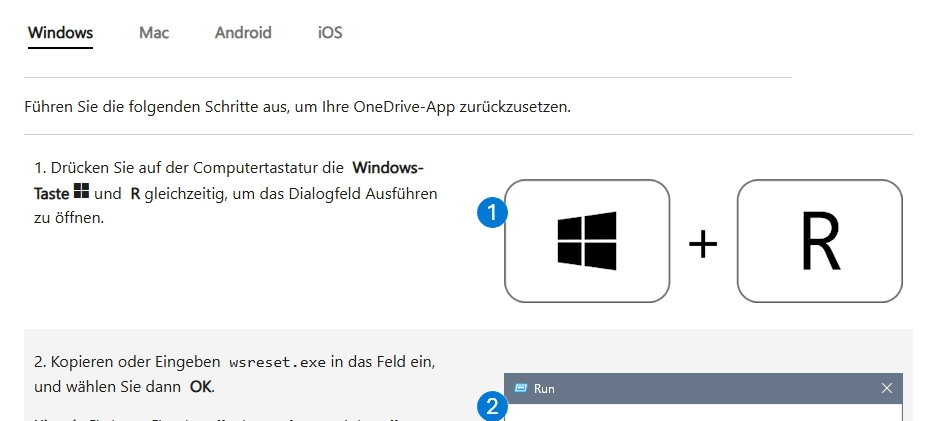
Task: Switch to the Windows tab
Action: 60,32
